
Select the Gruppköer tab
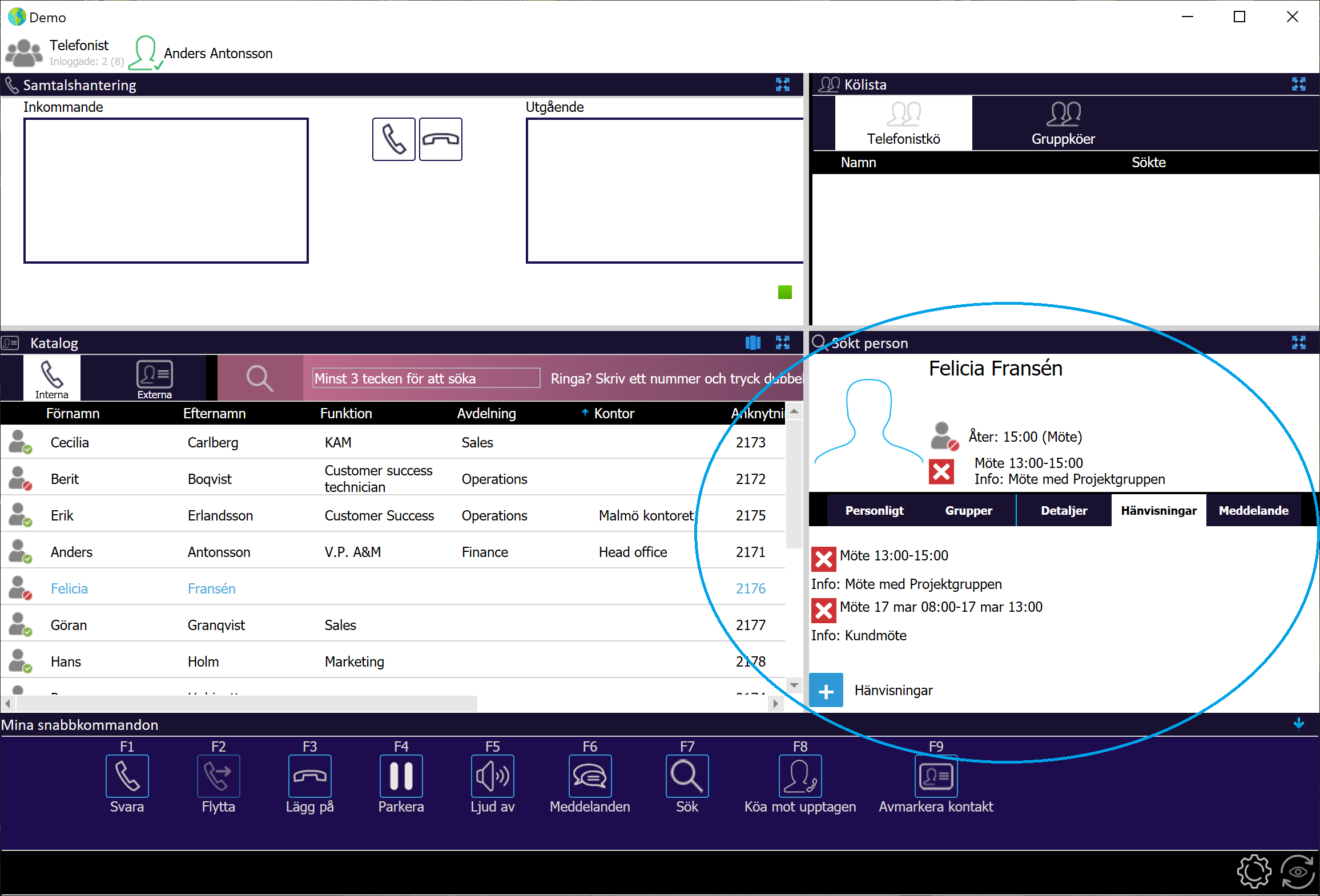point(1063,123)
